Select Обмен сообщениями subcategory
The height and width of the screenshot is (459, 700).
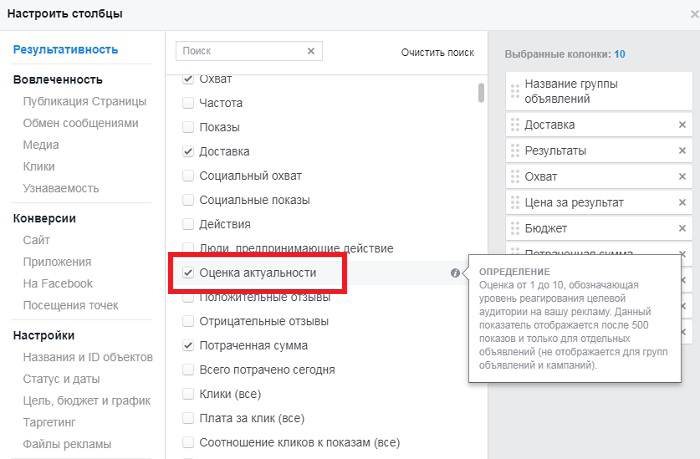point(80,123)
